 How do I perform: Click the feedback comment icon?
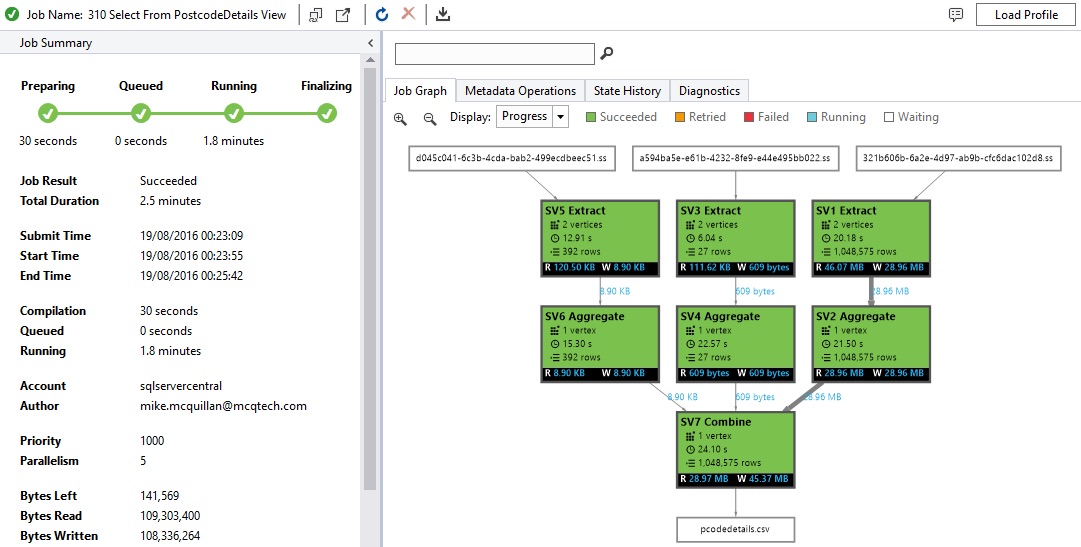956,14
